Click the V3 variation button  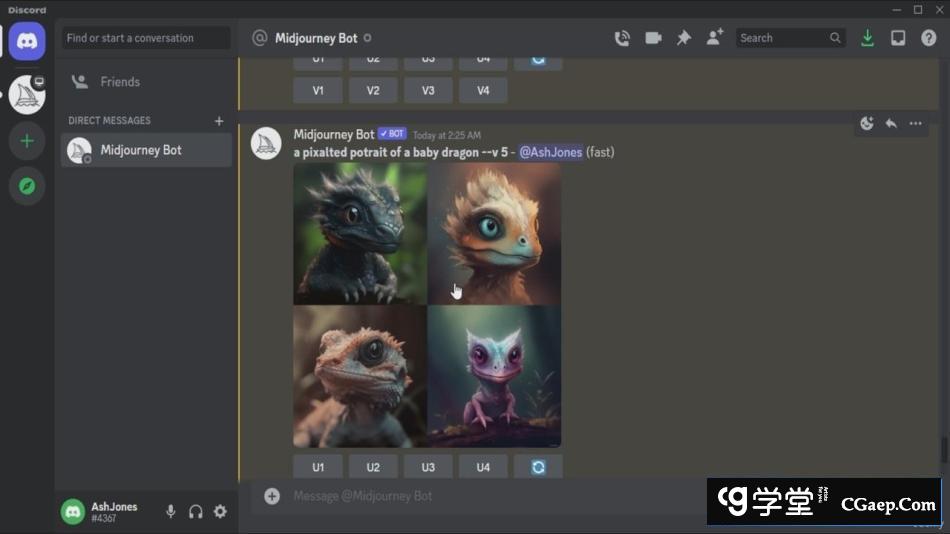[x=428, y=90]
